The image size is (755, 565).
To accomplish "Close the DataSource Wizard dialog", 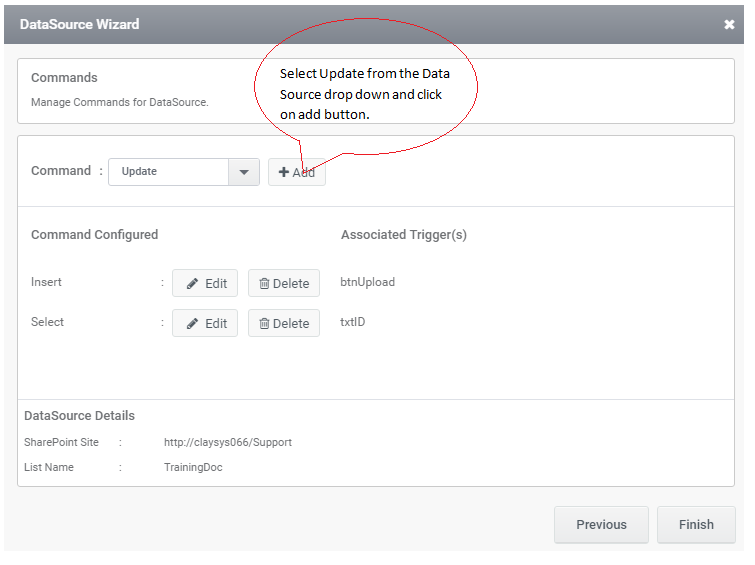I will click(x=729, y=25).
